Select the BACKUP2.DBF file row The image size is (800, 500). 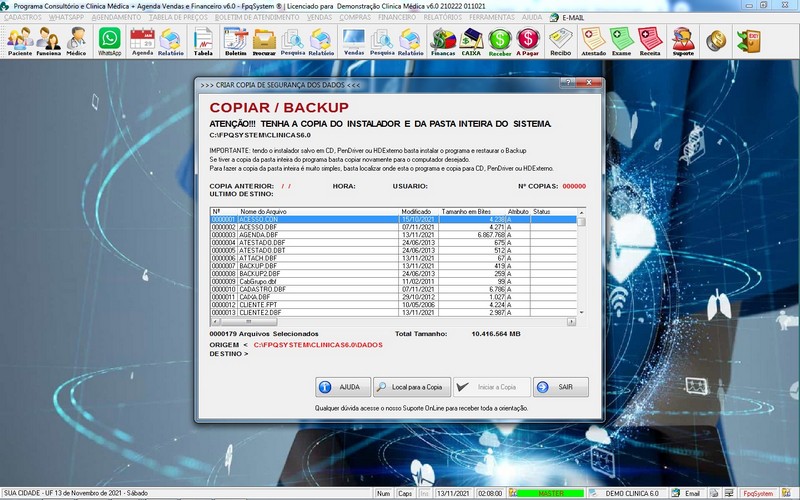click(393, 273)
